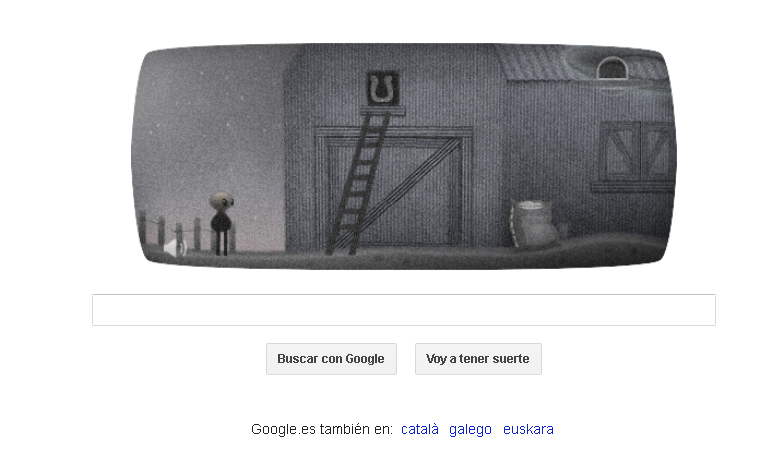Click the large barn door with diagonal brace
The height and width of the screenshot is (473, 775).
coord(393,188)
